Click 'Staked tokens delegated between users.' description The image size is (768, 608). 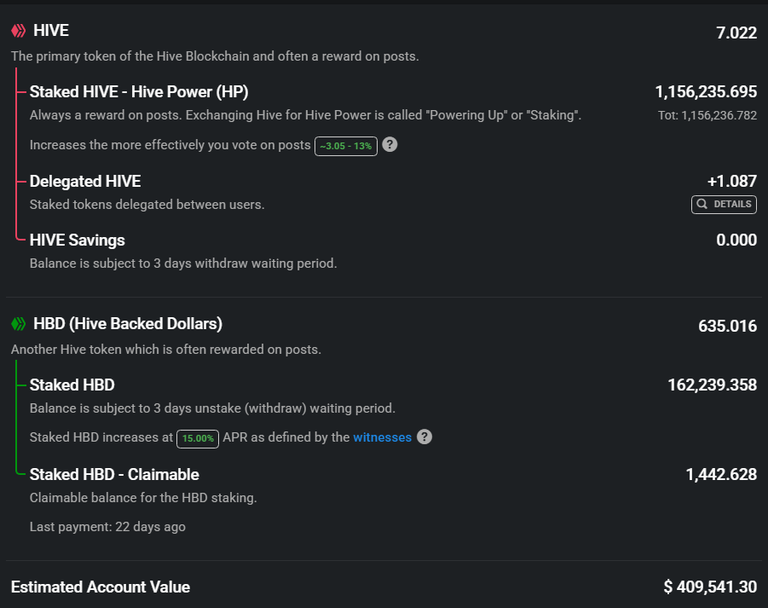coord(147,204)
